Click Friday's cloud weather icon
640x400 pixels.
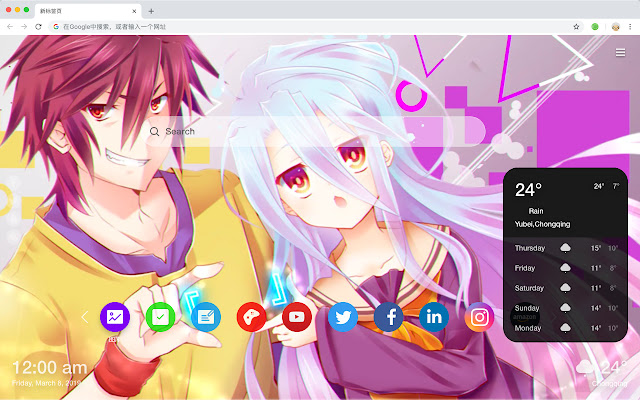(x=565, y=268)
